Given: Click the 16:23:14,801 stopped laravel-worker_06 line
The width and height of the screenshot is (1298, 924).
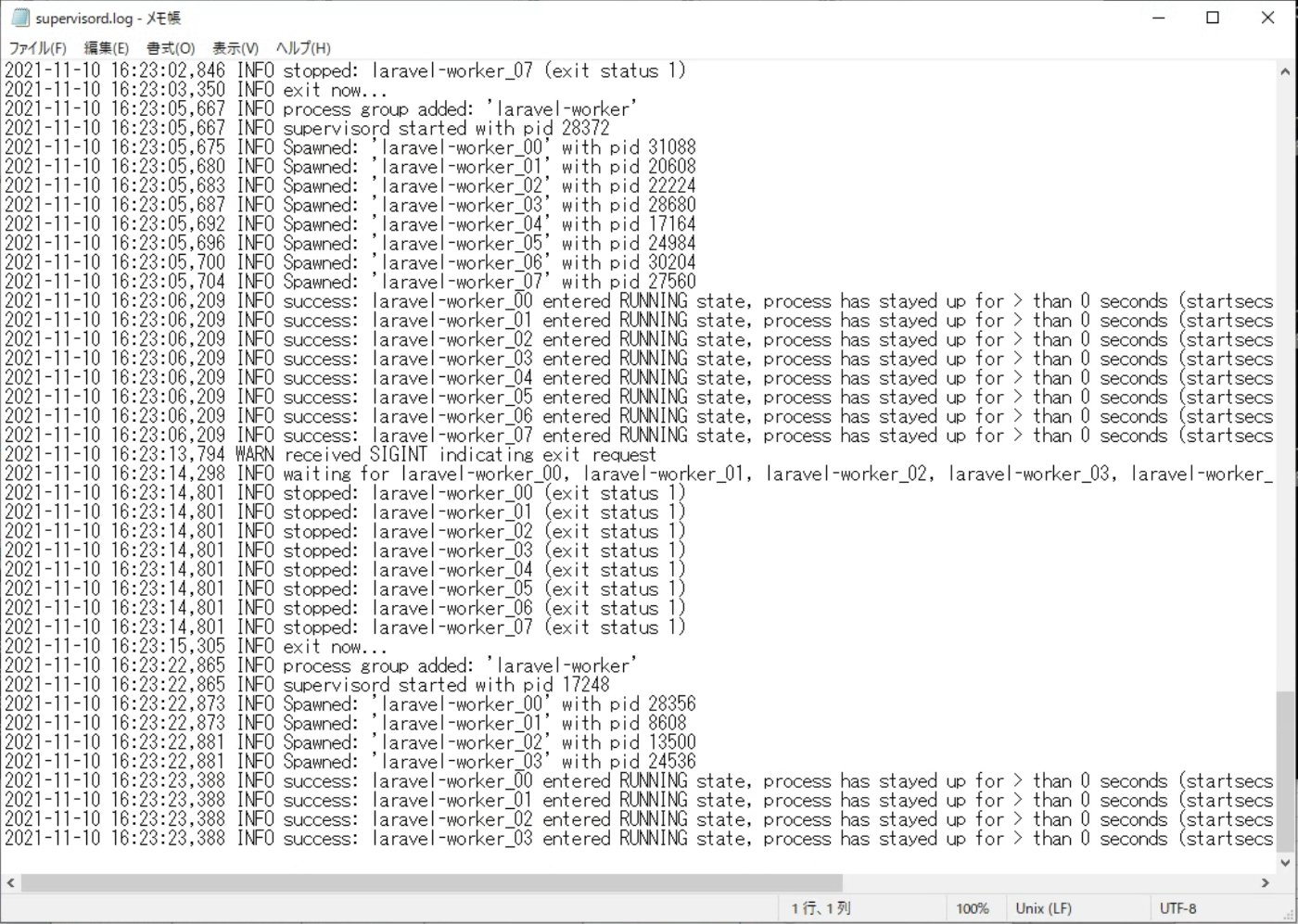Looking at the screenshot, I should [345, 608].
